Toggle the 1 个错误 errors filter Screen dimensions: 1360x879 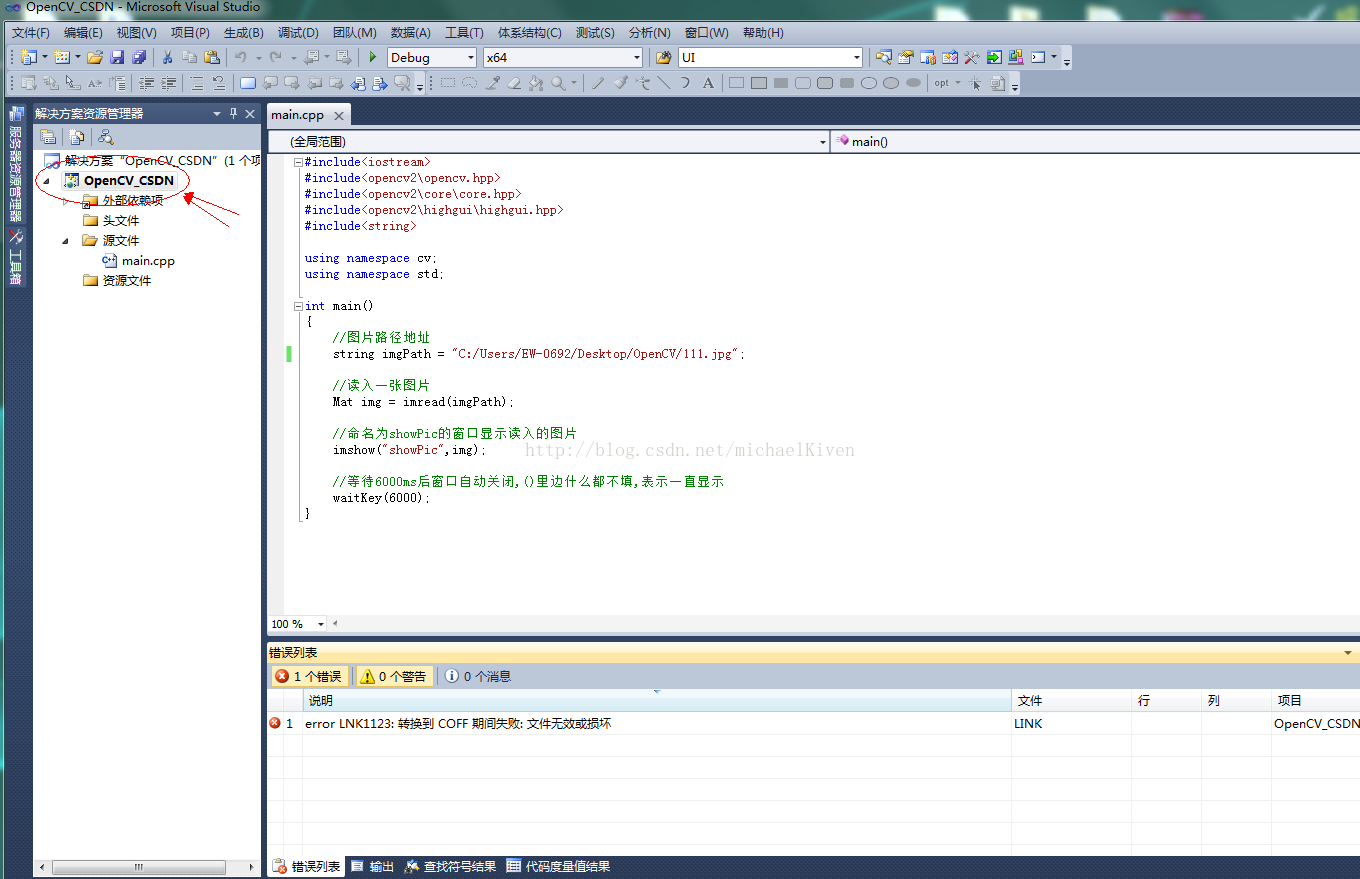310,676
